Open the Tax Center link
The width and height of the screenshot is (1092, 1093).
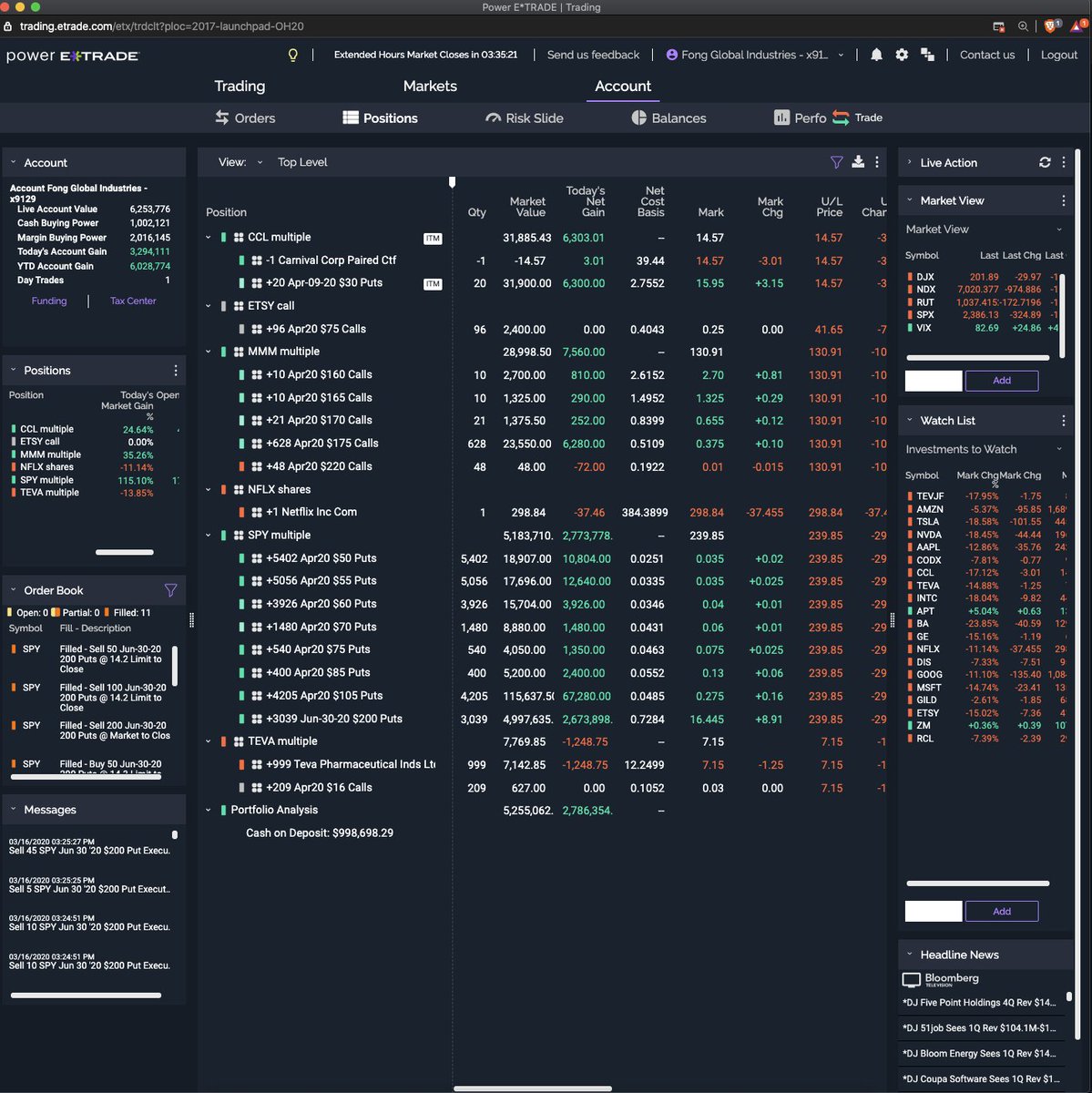[x=133, y=301]
